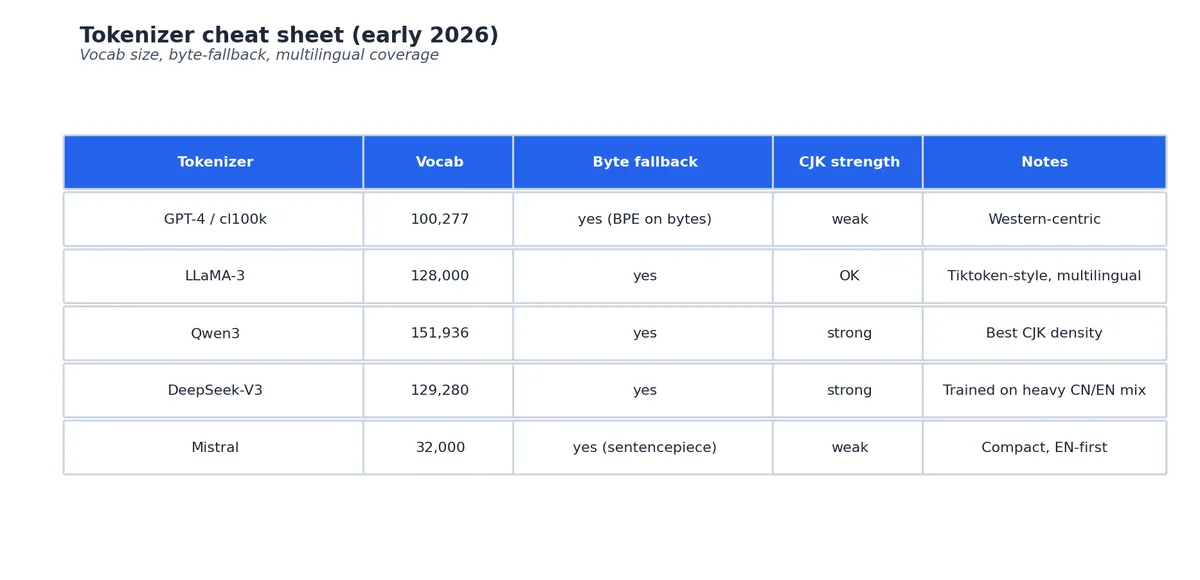Select the Mistral tokenizer cell
The image size is (1200, 580).
(214, 447)
